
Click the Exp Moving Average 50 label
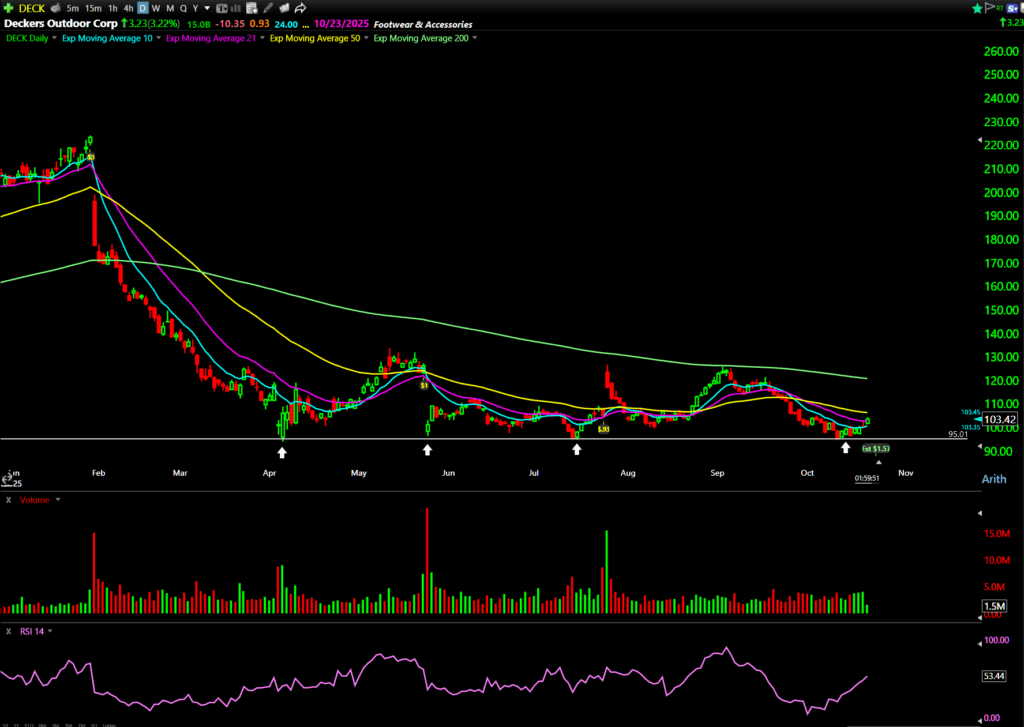[x=316, y=38]
